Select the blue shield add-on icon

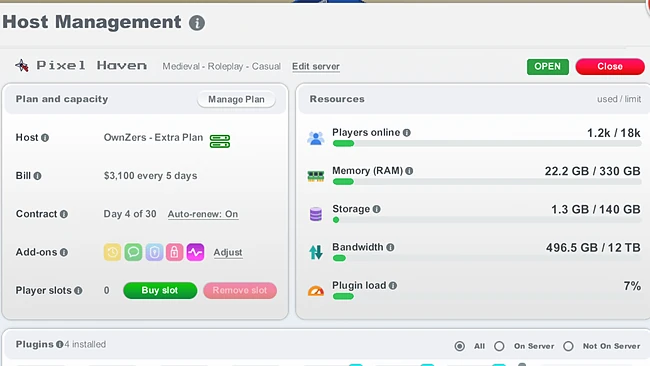tap(154, 252)
